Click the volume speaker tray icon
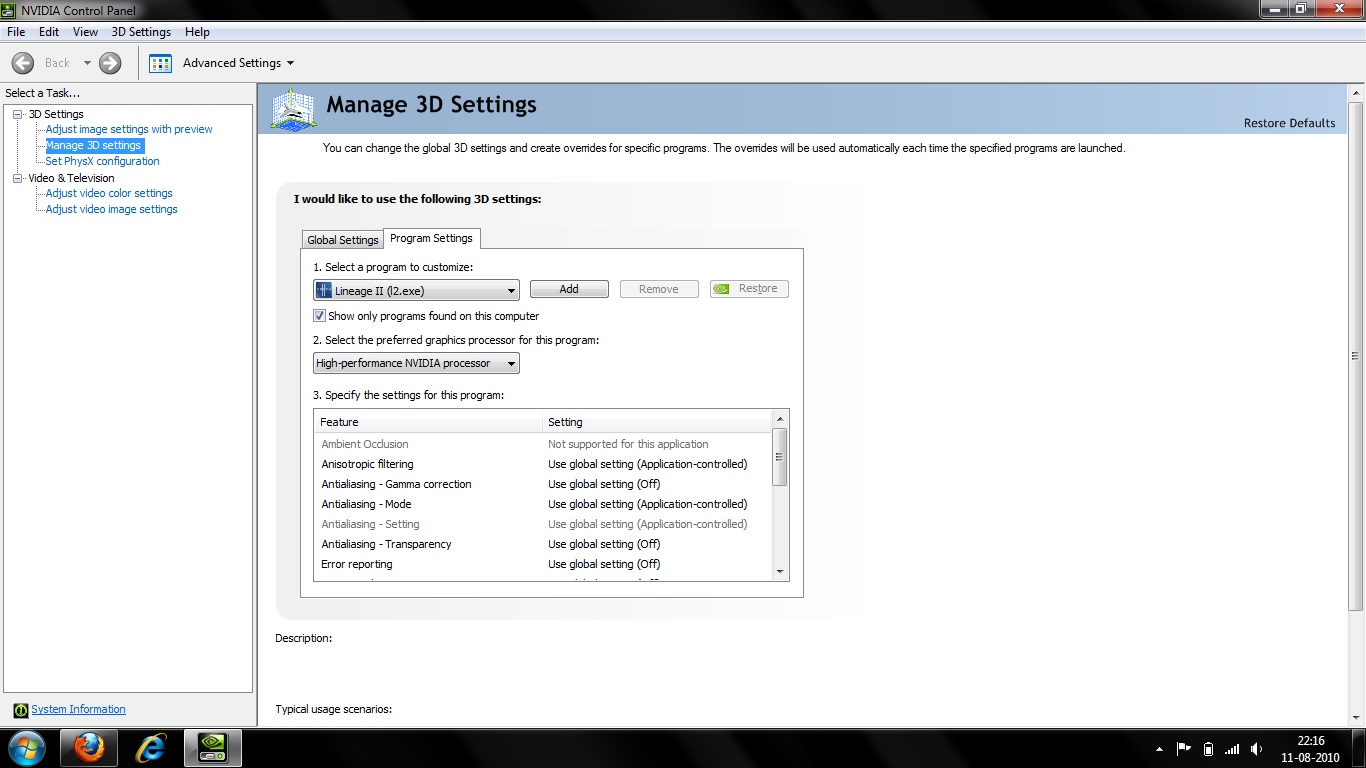The height and width of the screenshot is (768, 1366). point(1256,749)
